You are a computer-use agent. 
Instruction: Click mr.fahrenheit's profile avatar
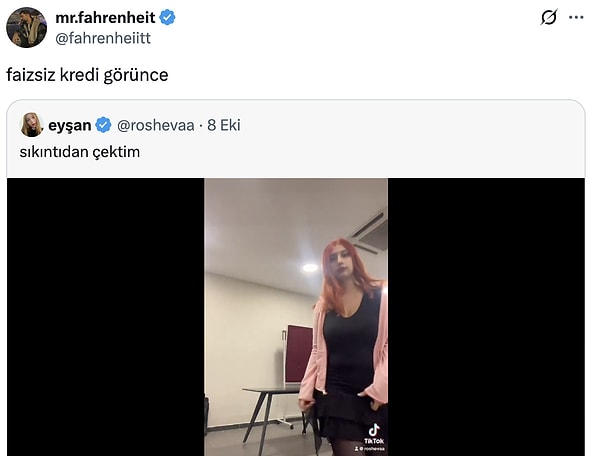point(26,27)
